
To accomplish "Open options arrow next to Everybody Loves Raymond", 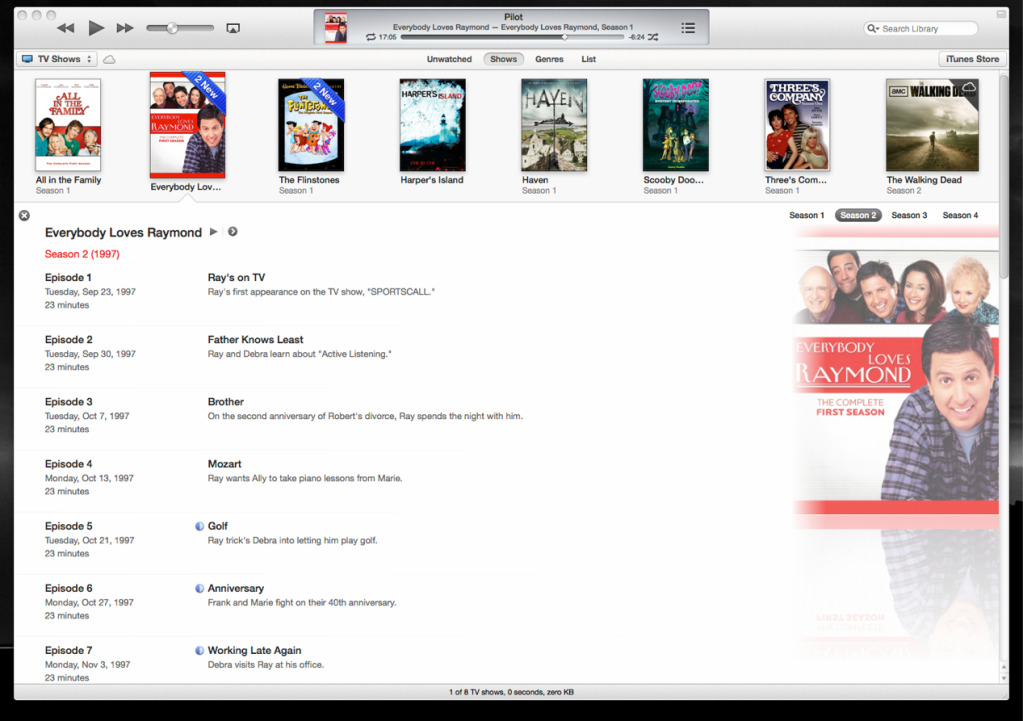I will point(232,232).
